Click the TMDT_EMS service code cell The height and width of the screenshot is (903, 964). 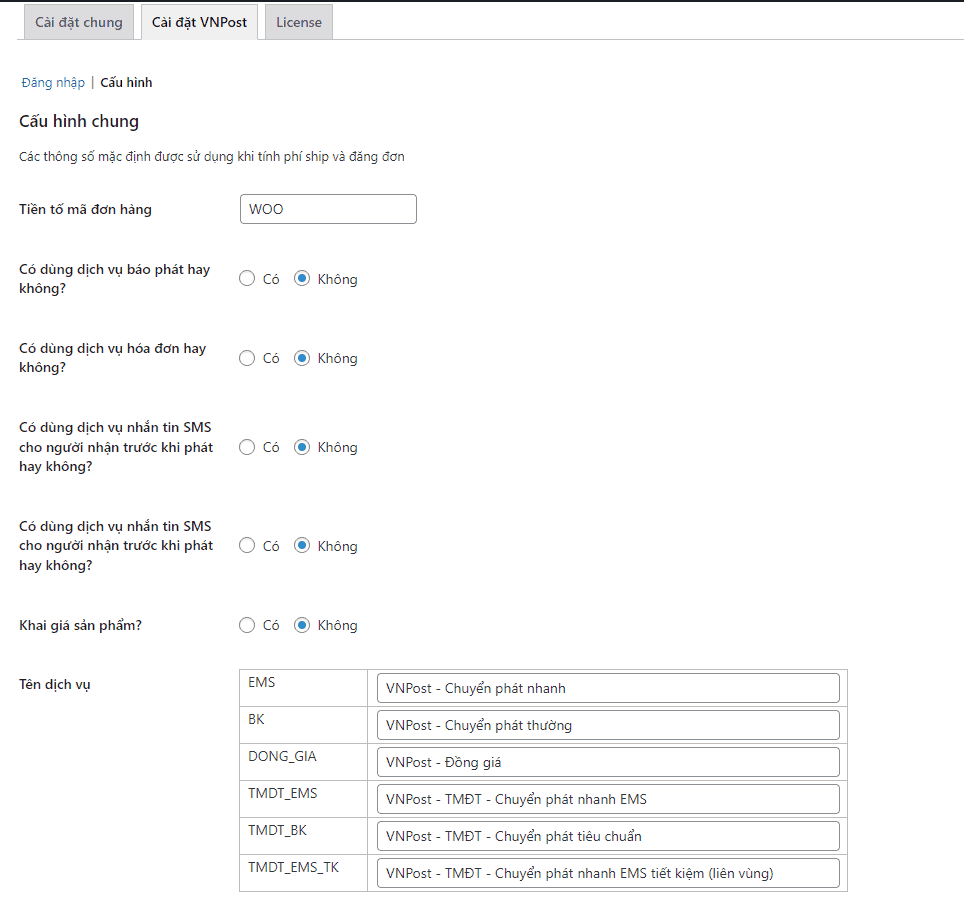(x=304, y=799)
